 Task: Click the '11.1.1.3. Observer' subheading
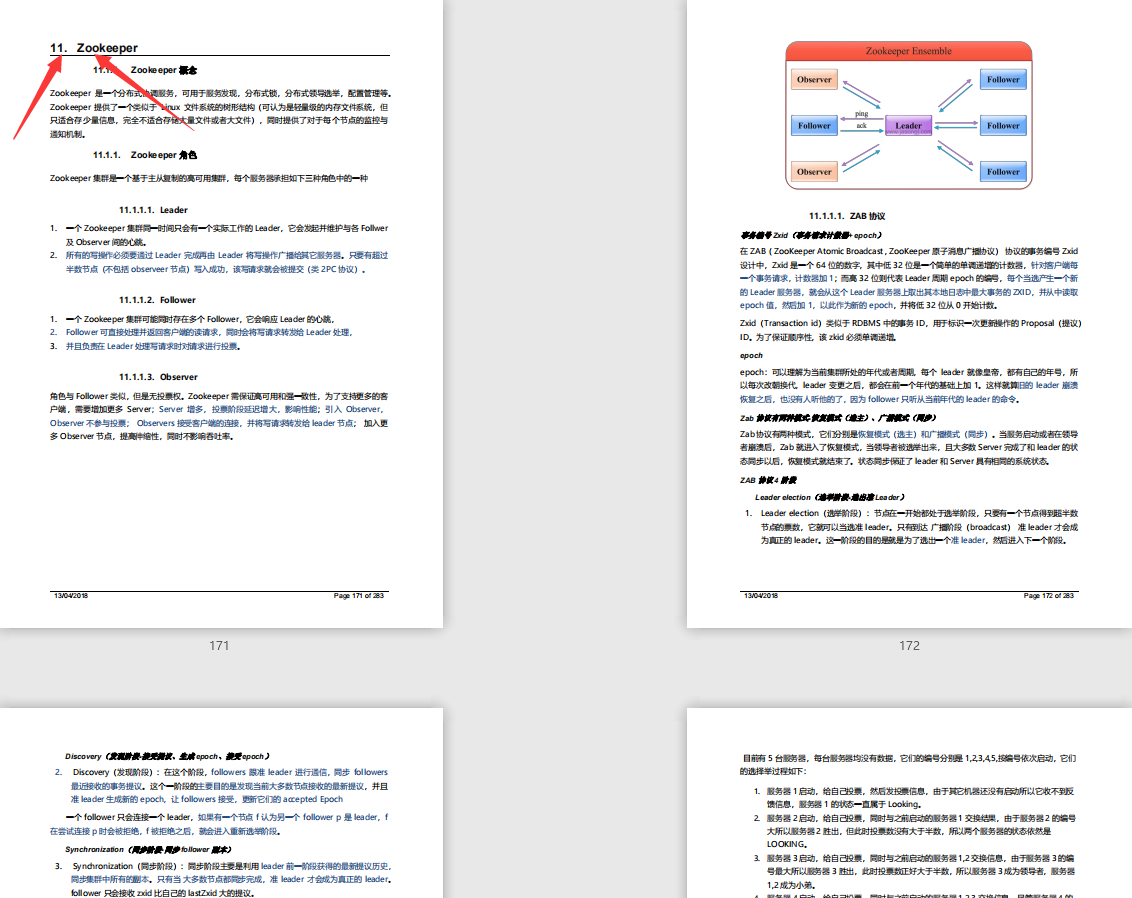point(158,377)
